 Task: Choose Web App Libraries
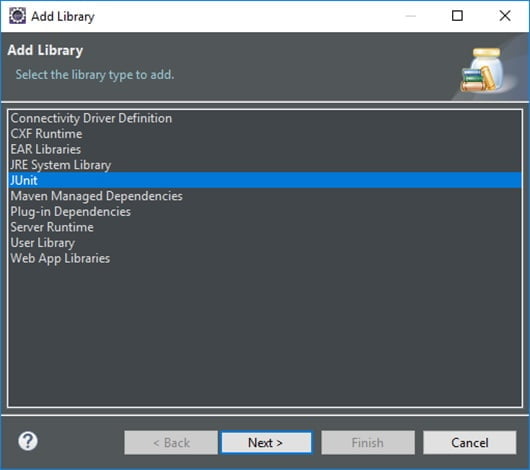pyautogui.click(x=265, y=258)
